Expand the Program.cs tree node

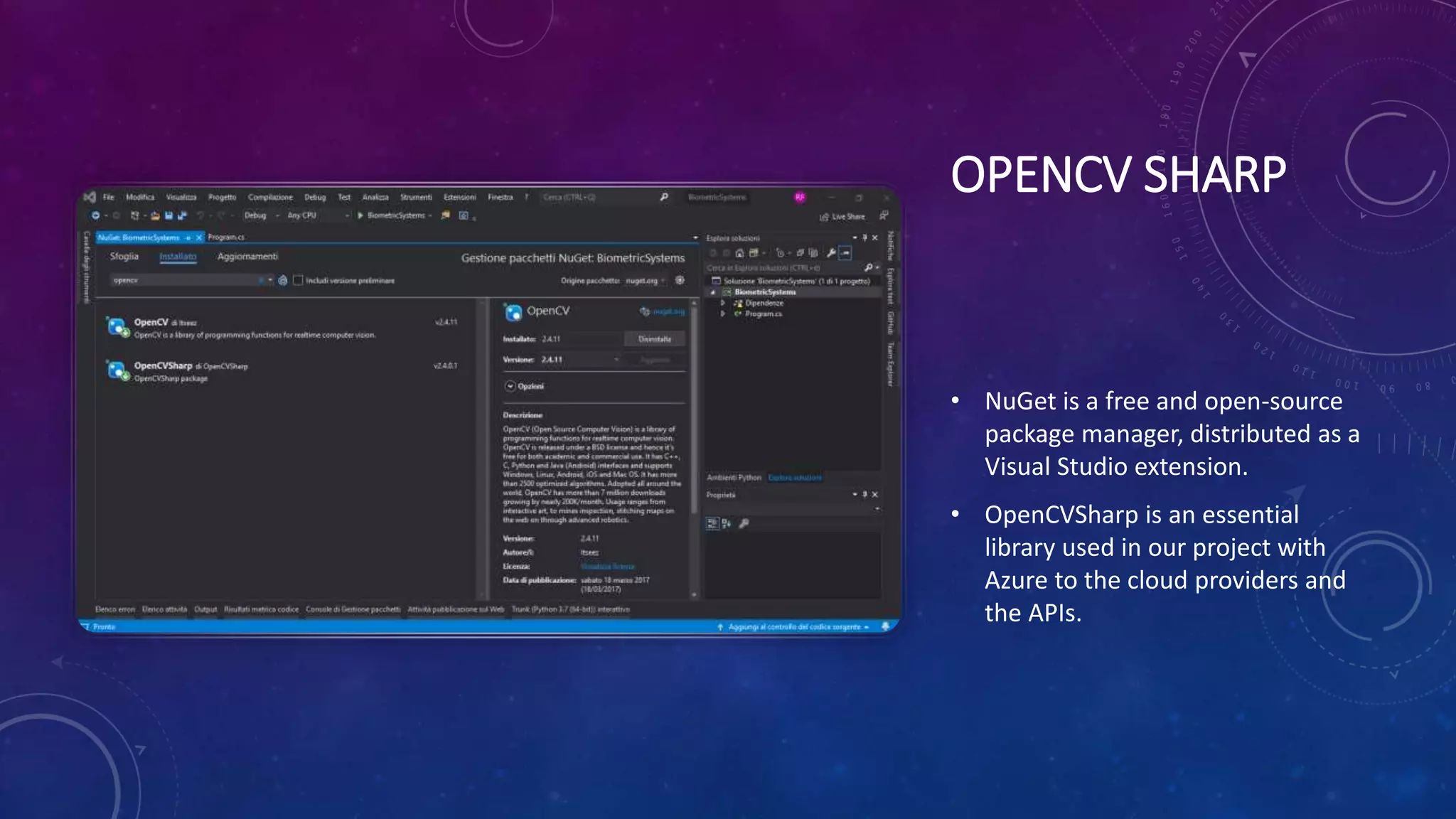tap(723, 314)
